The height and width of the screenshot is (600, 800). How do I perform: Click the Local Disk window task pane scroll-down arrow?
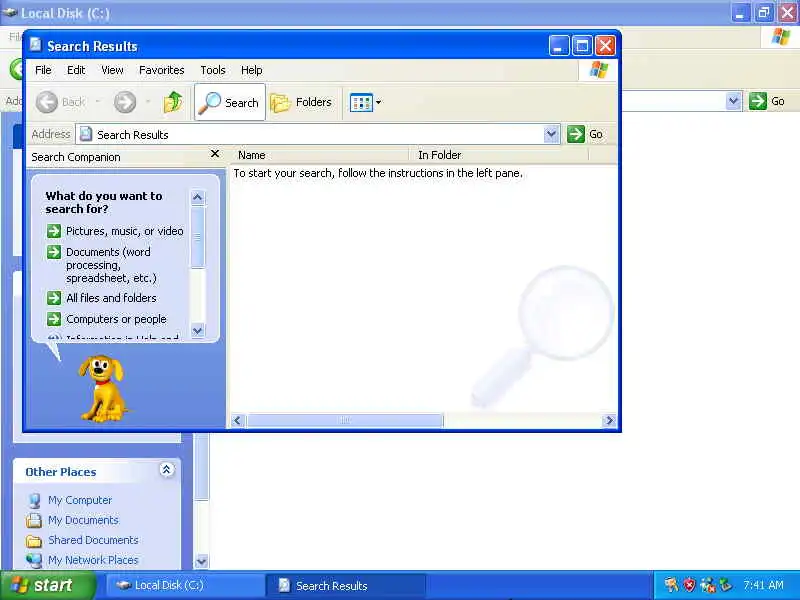click(x=202, y=561)
